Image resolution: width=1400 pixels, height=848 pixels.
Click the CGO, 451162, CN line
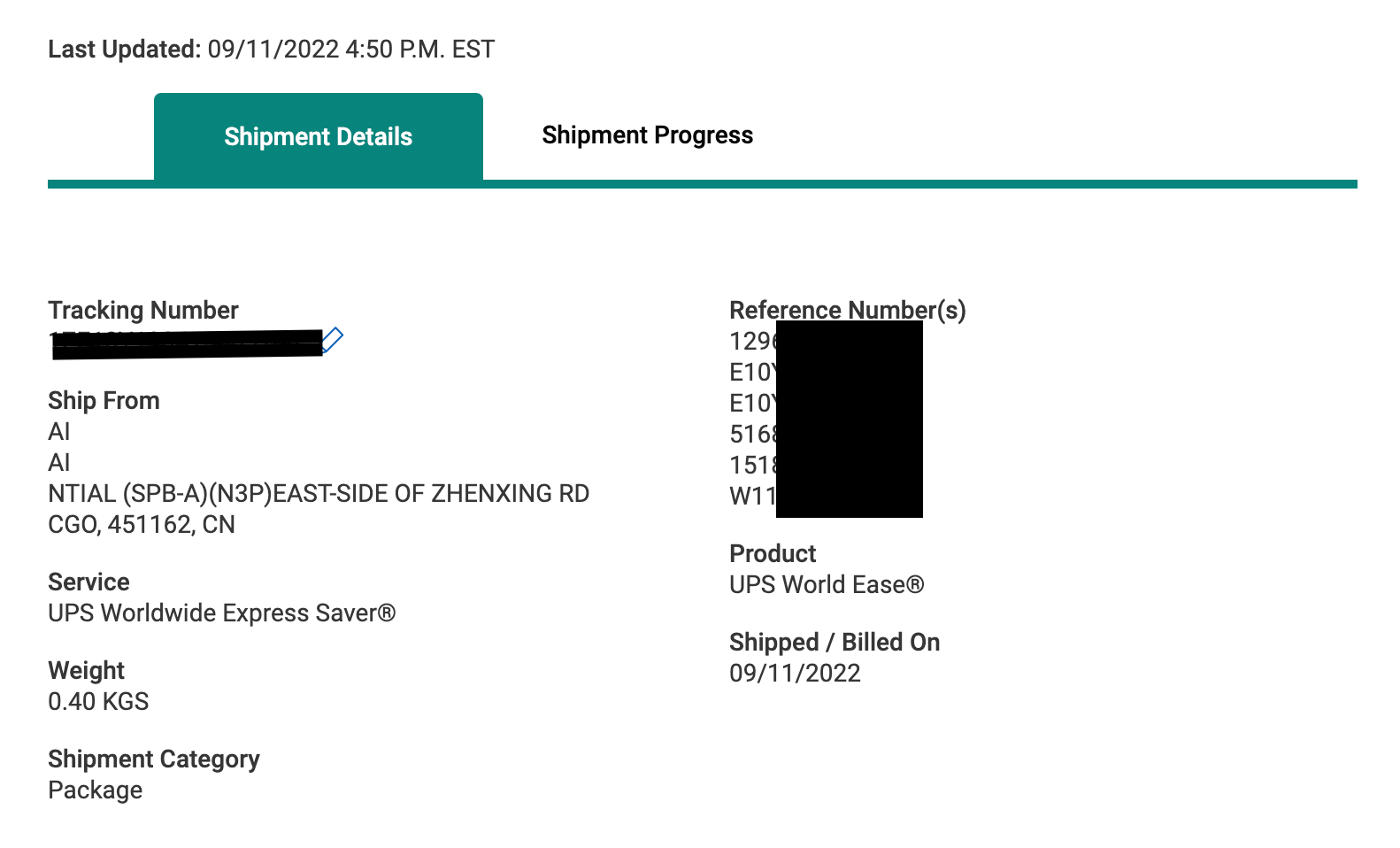point(142,525)
